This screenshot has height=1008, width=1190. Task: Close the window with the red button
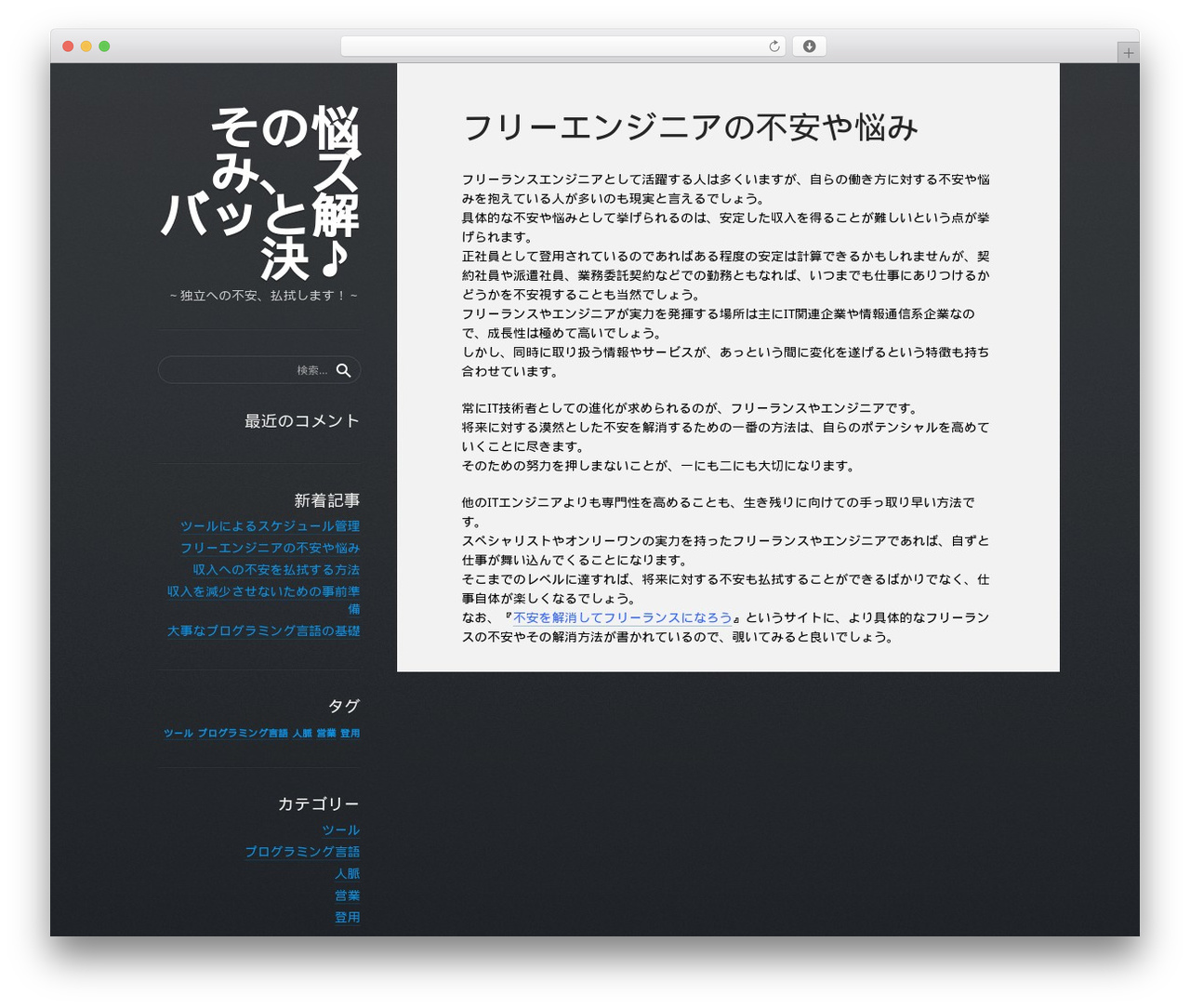tap(68, 46)
